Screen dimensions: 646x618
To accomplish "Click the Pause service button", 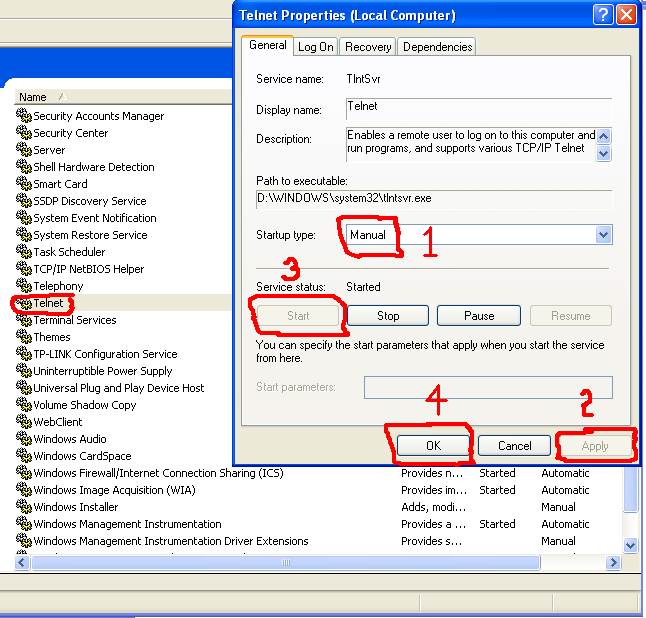I will click(x=479, y=316).
